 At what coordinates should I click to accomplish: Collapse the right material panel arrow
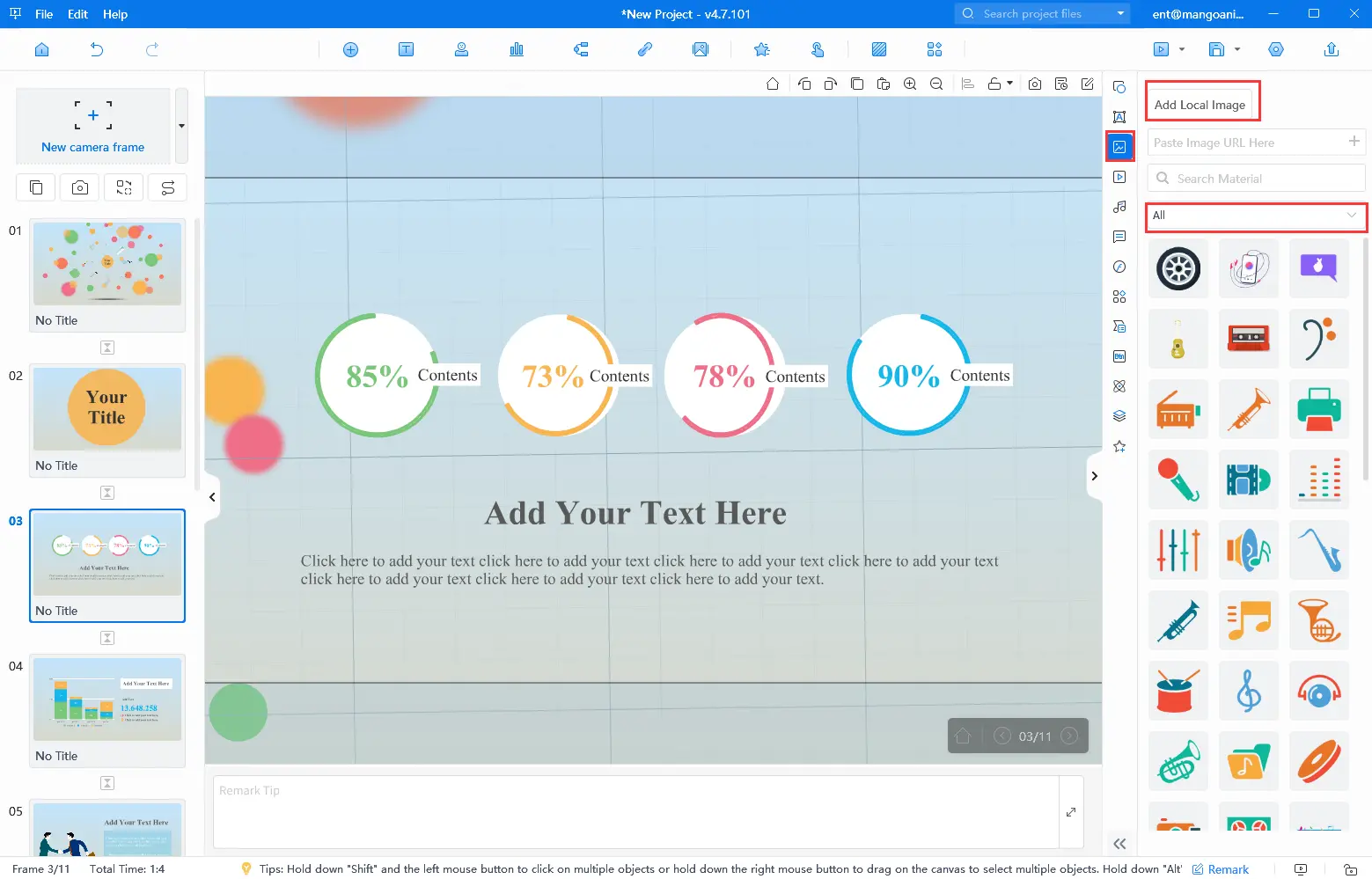[x=1094, y=476]
